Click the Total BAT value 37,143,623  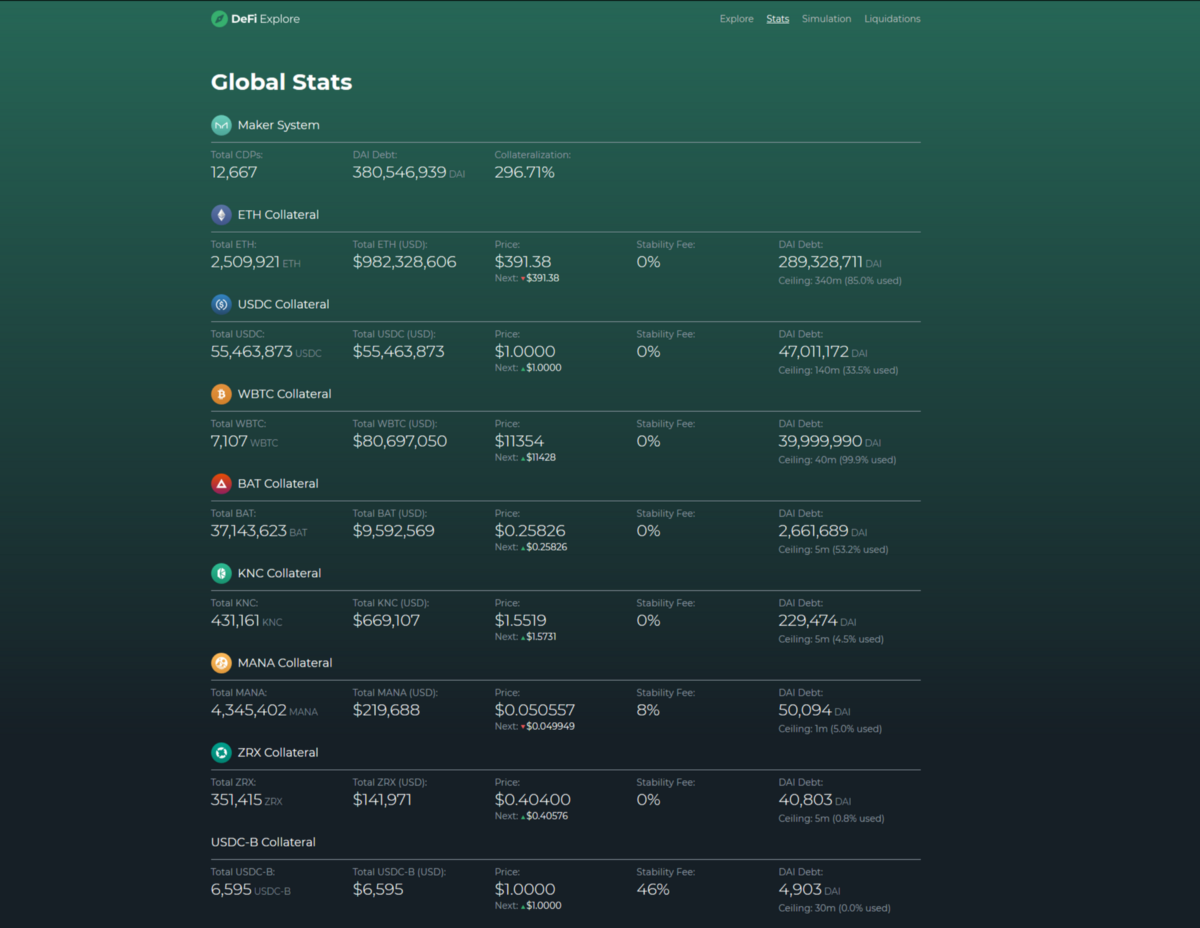[249, 531]
